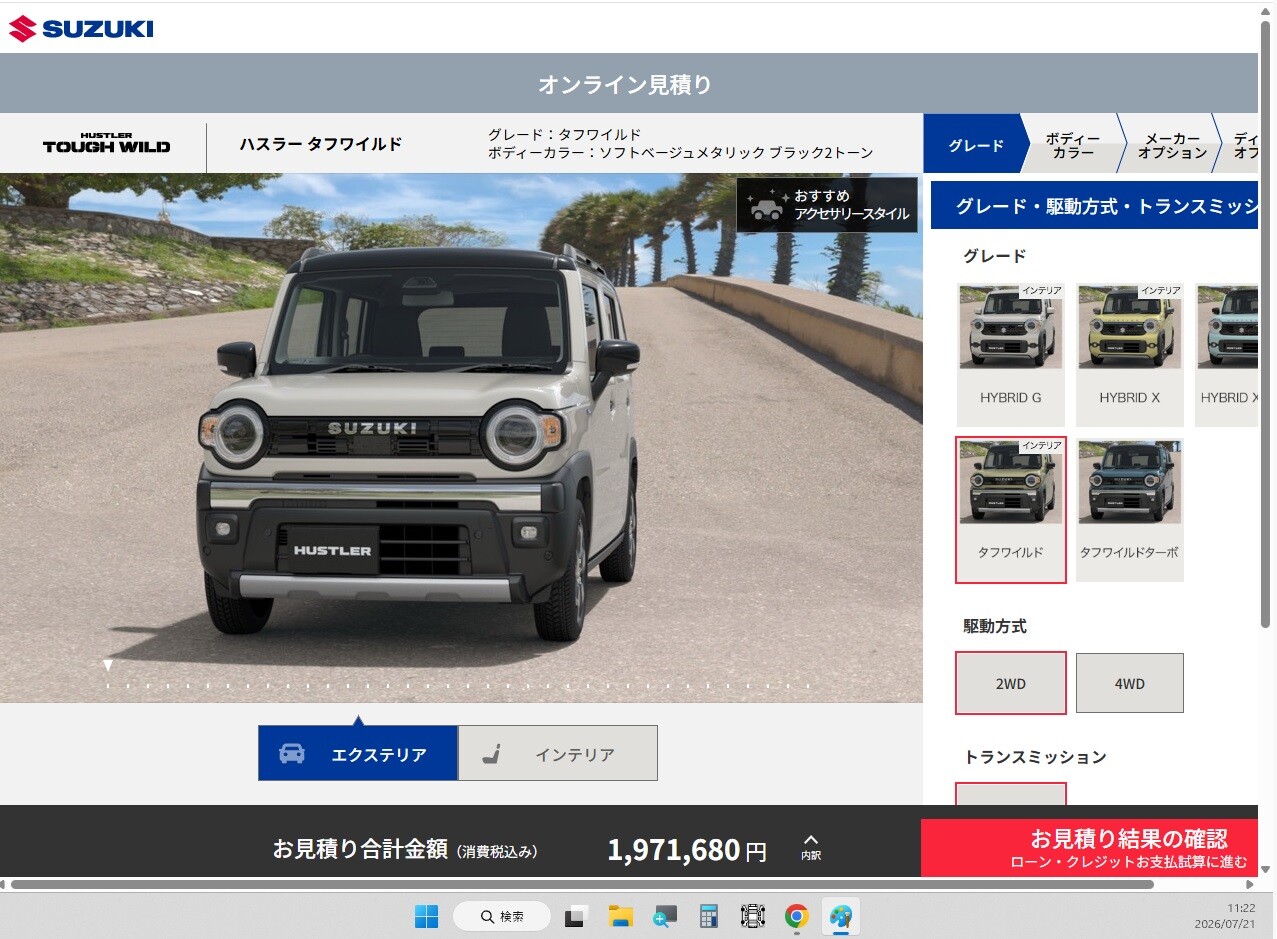The width and height of the screenshot is (1277, 939).
Task: Click the グレード：タフワイルド summary text
Action: pos(565,135)
